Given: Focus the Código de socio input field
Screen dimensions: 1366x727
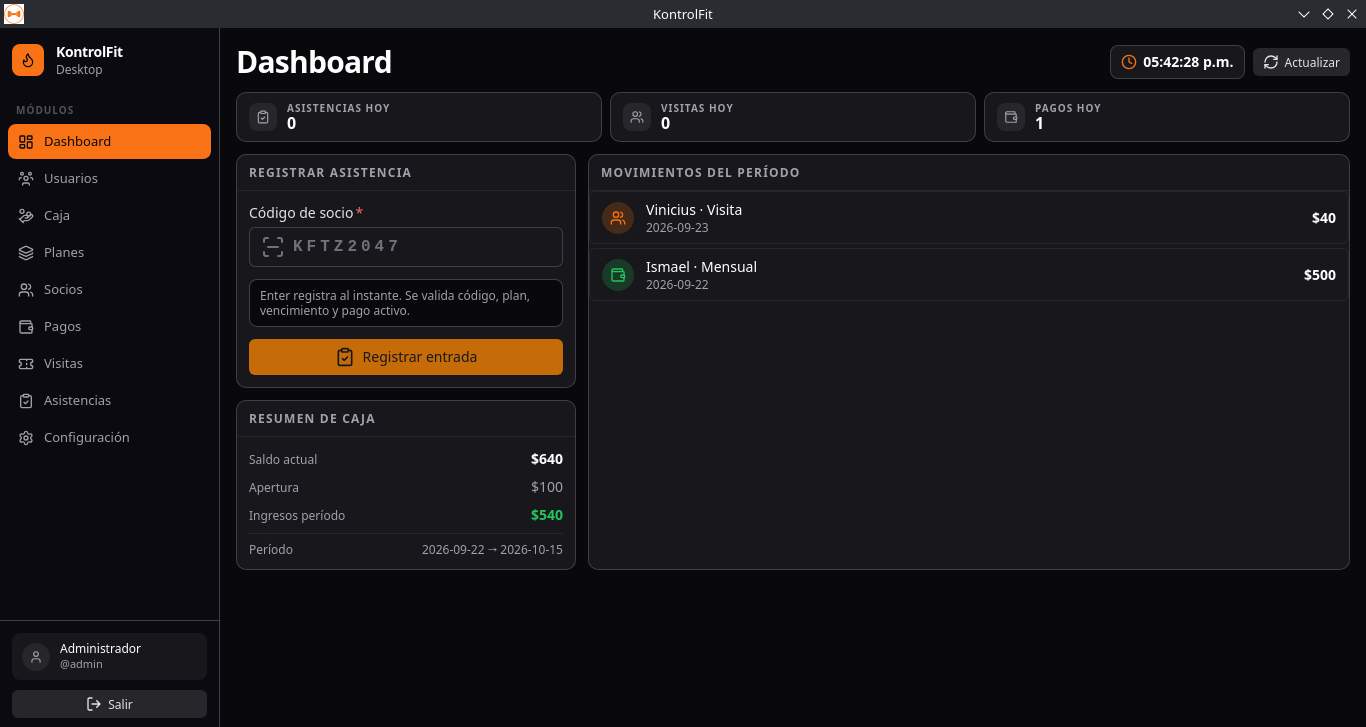Looking at the screenshot, I should [x=406, y=247].
